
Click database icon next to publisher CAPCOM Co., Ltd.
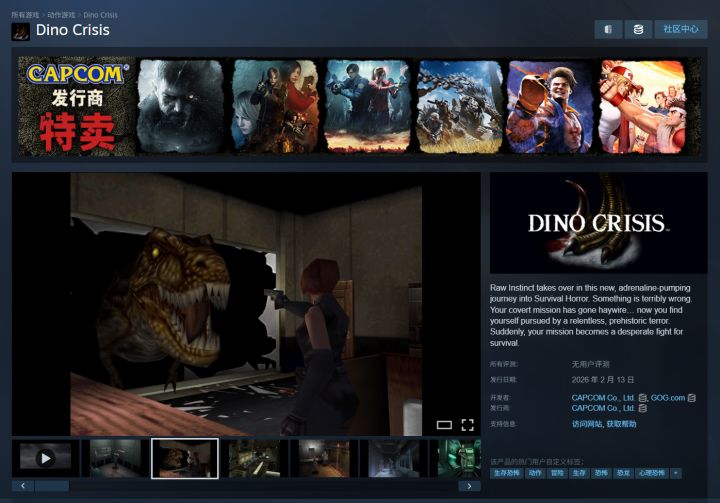coord(643,408)
